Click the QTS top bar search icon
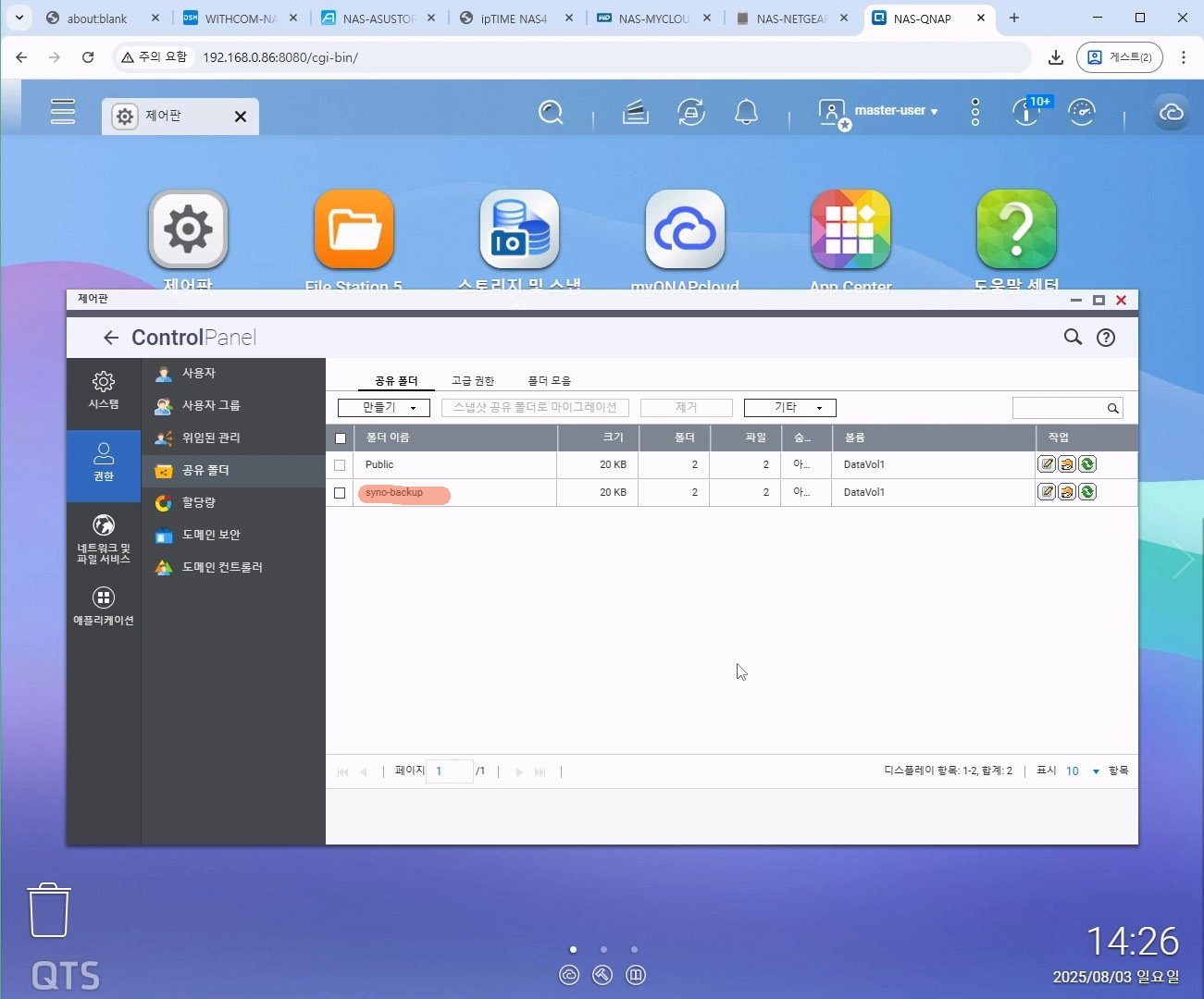 click(x=551, y=113)
